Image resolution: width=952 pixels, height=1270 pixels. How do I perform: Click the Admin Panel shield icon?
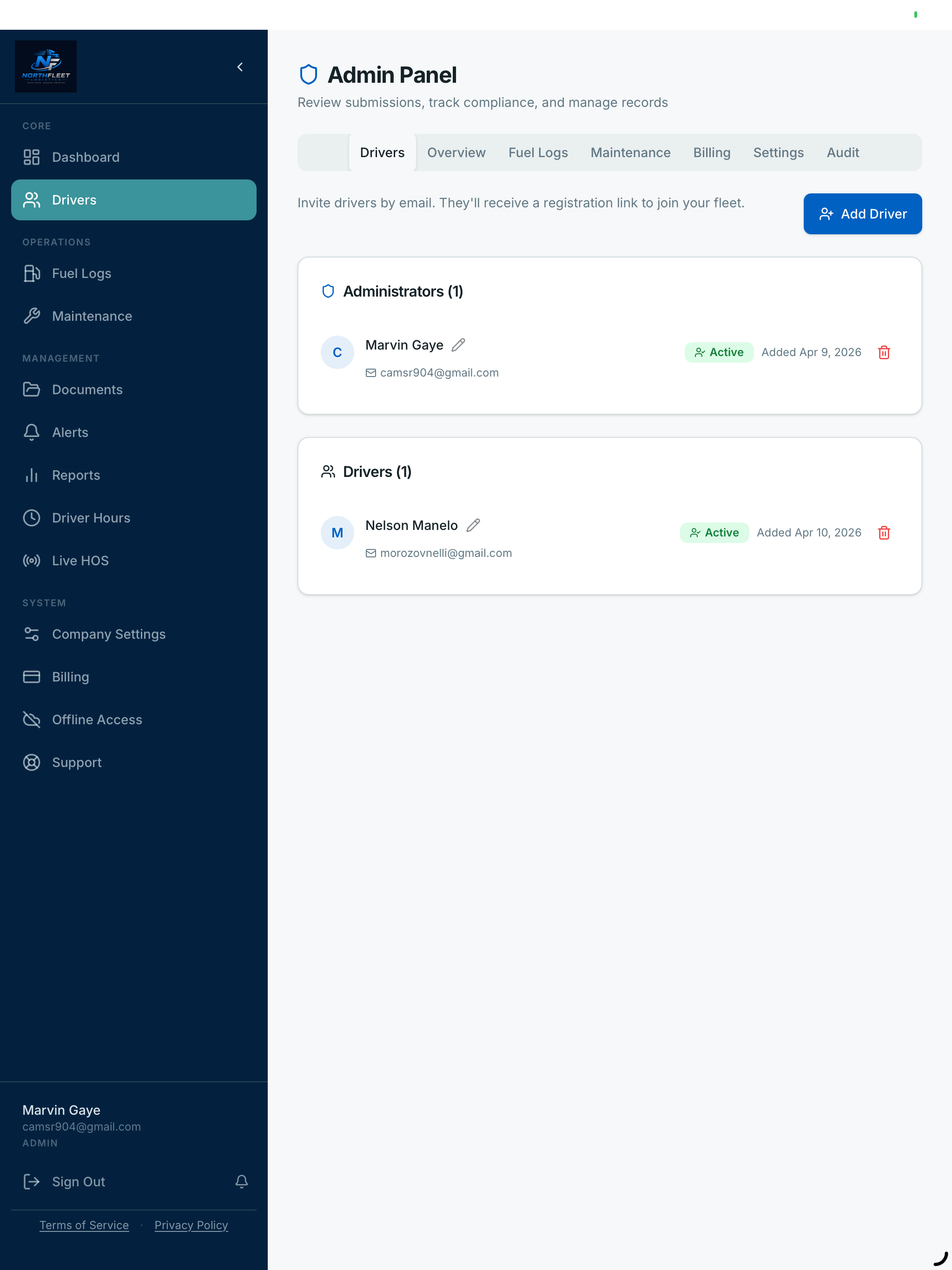point(309,75)
